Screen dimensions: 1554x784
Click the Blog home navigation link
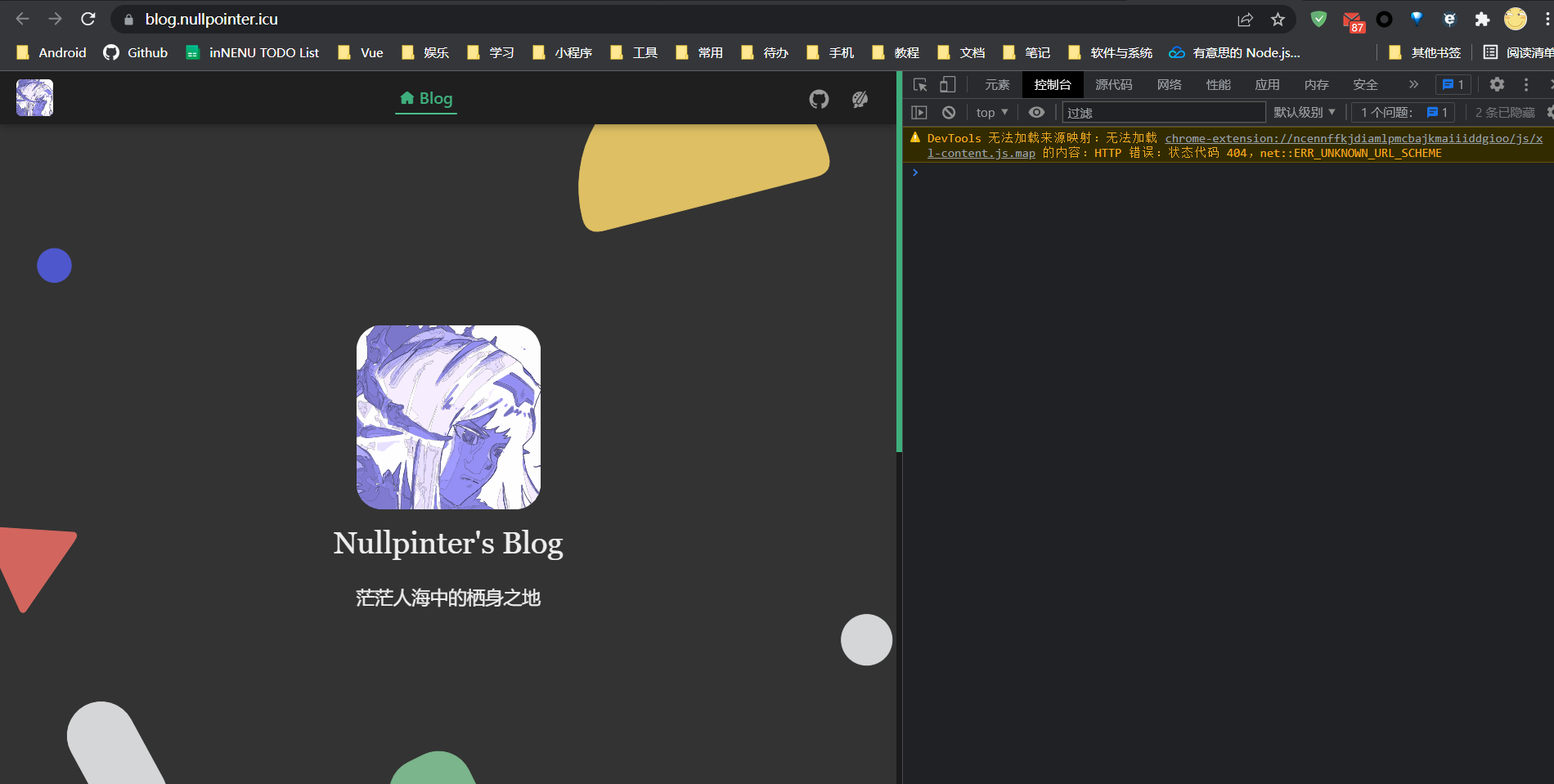coord(425,98)
